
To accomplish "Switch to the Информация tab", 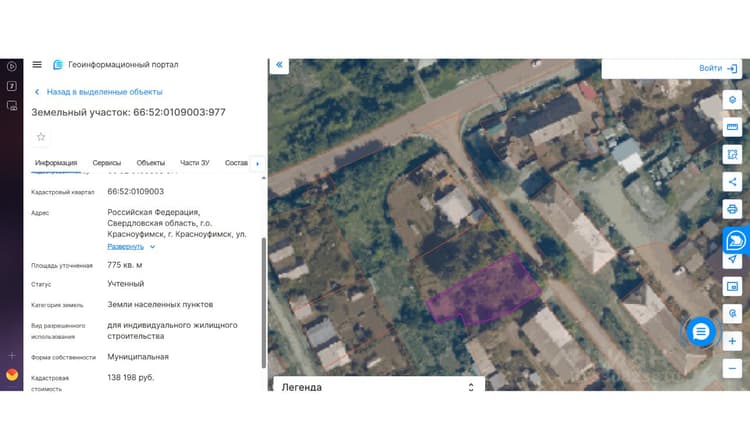I will pos(56,163).
